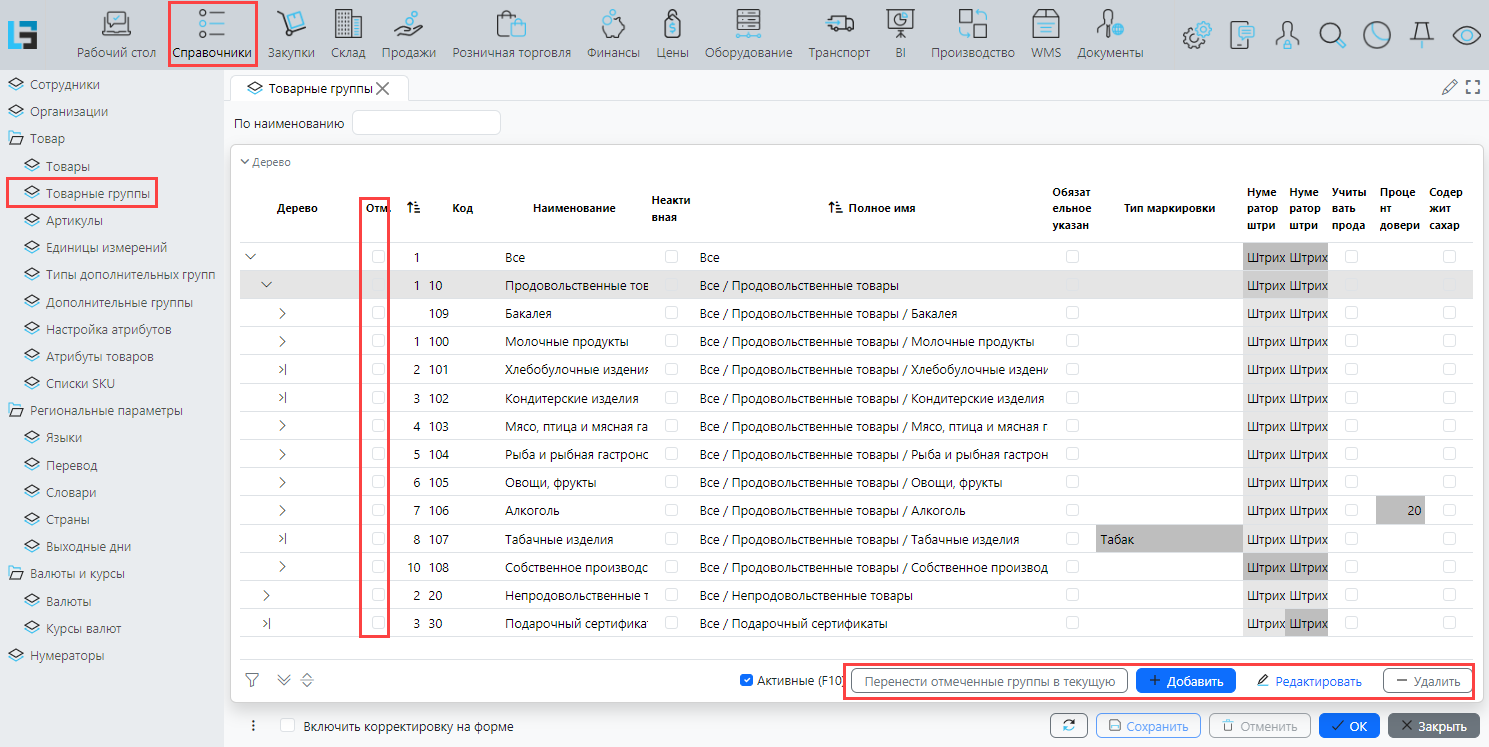The height and width of the screenshot is (747, 1489).
Task: Expand the Бакалея tree node
Action: [x=282, y=314]
